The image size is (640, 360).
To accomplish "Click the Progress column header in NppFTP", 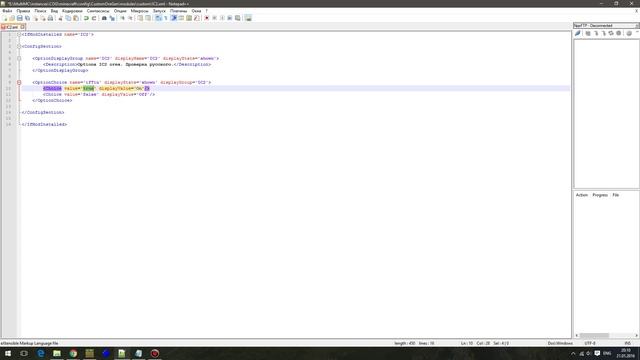I will click(600, 195).
